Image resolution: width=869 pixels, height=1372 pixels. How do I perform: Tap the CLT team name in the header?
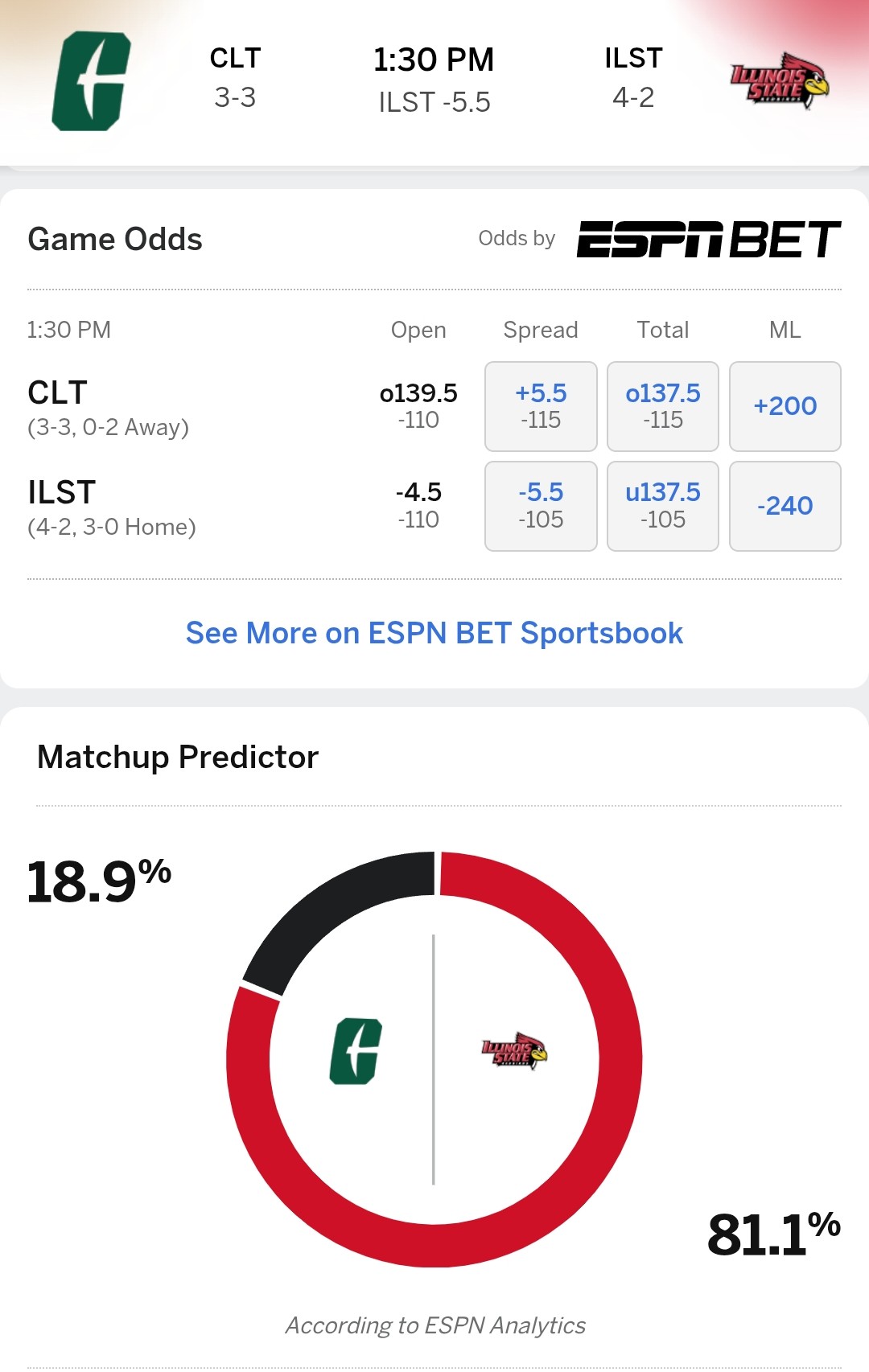pyautogui.click(x=235, y=59)
